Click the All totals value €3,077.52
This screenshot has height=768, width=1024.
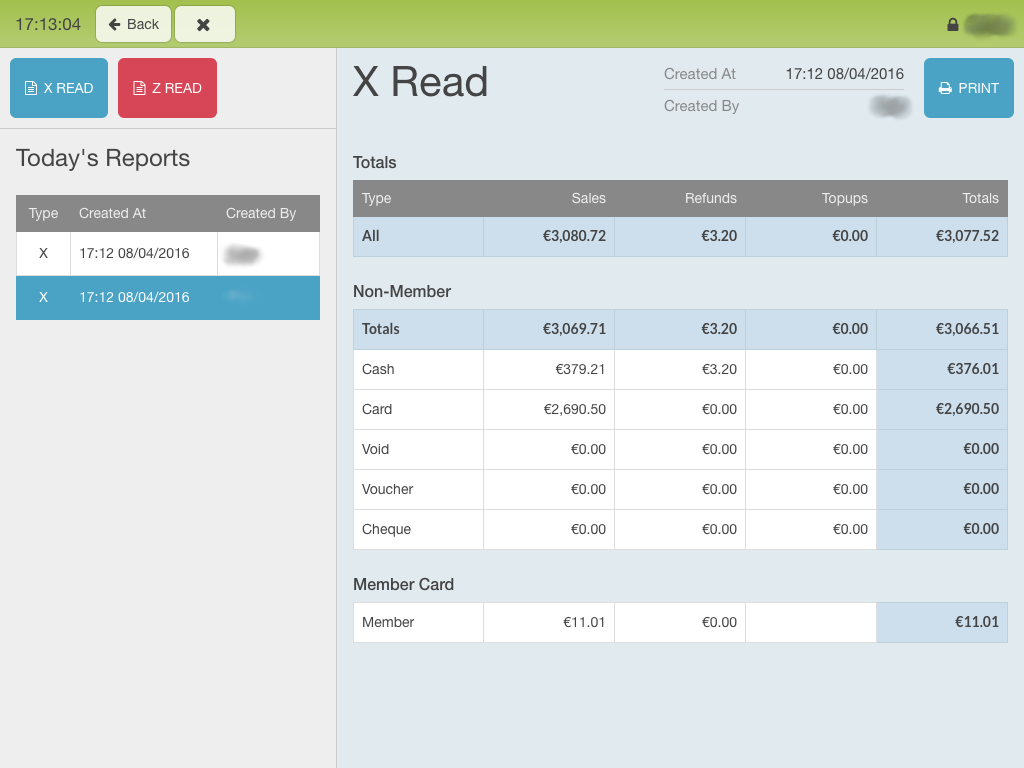coord(967,236)
